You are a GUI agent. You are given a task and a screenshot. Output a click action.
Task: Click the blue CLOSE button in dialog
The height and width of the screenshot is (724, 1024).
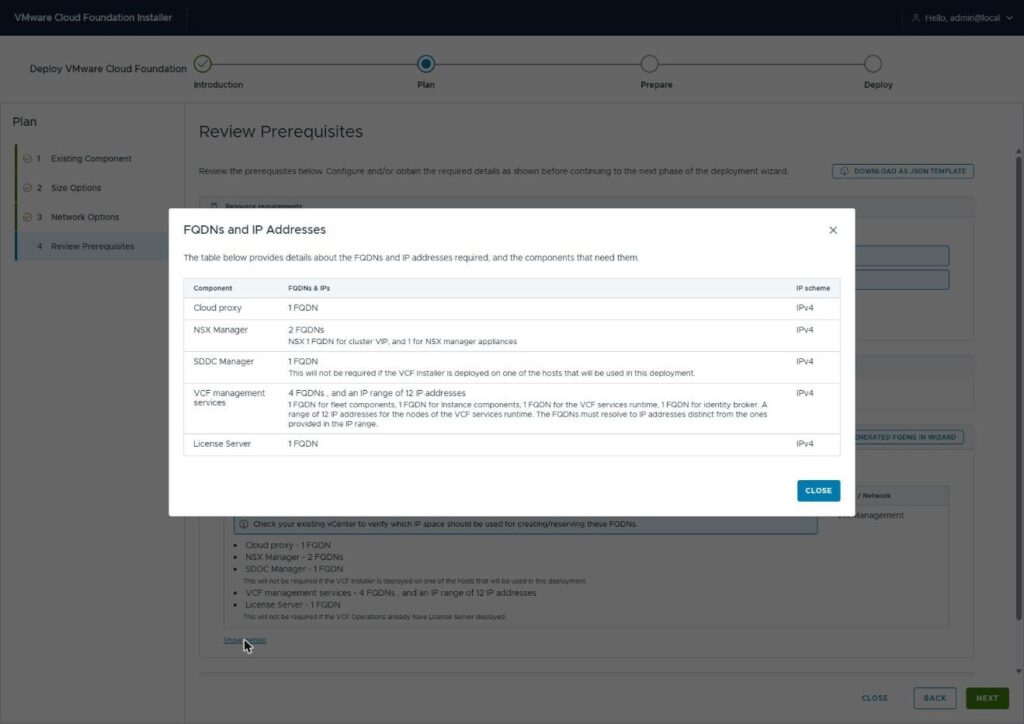[818, 490]
